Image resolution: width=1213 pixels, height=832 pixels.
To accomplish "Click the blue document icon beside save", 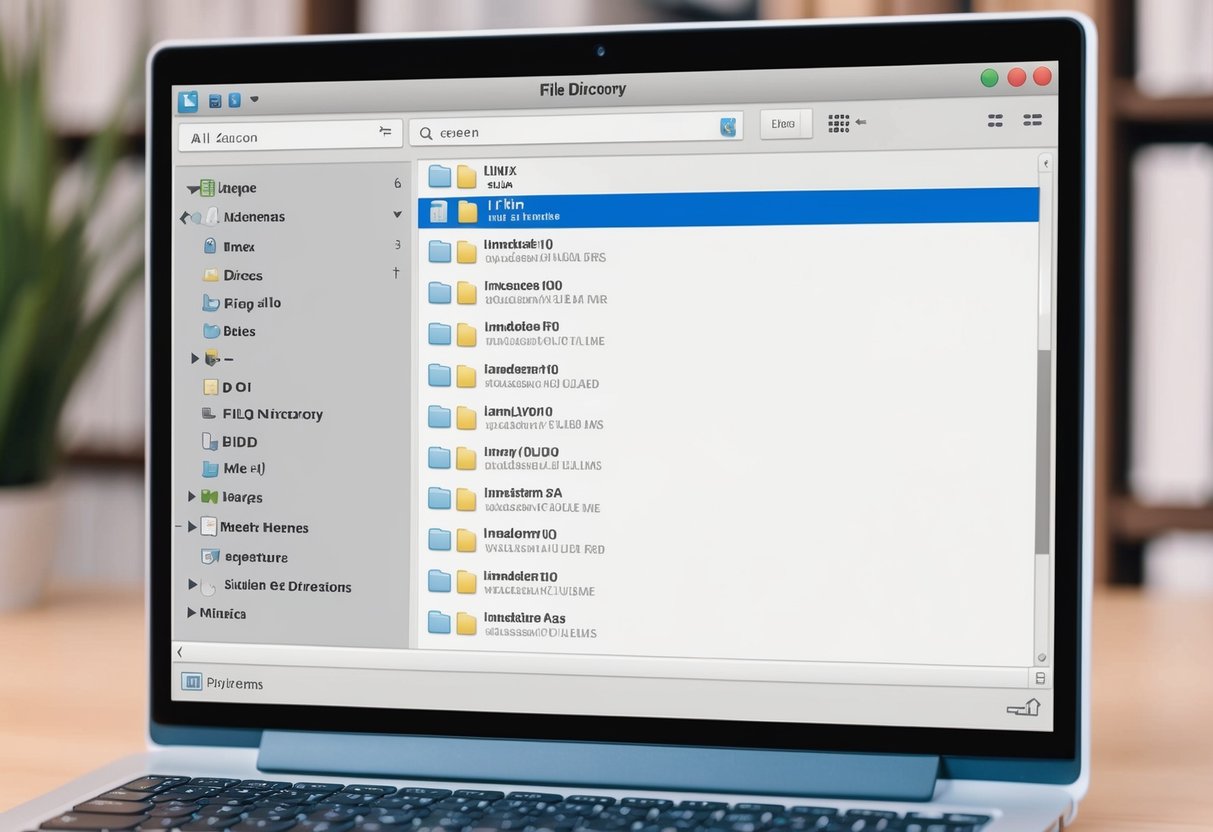I will coord(232,100).
